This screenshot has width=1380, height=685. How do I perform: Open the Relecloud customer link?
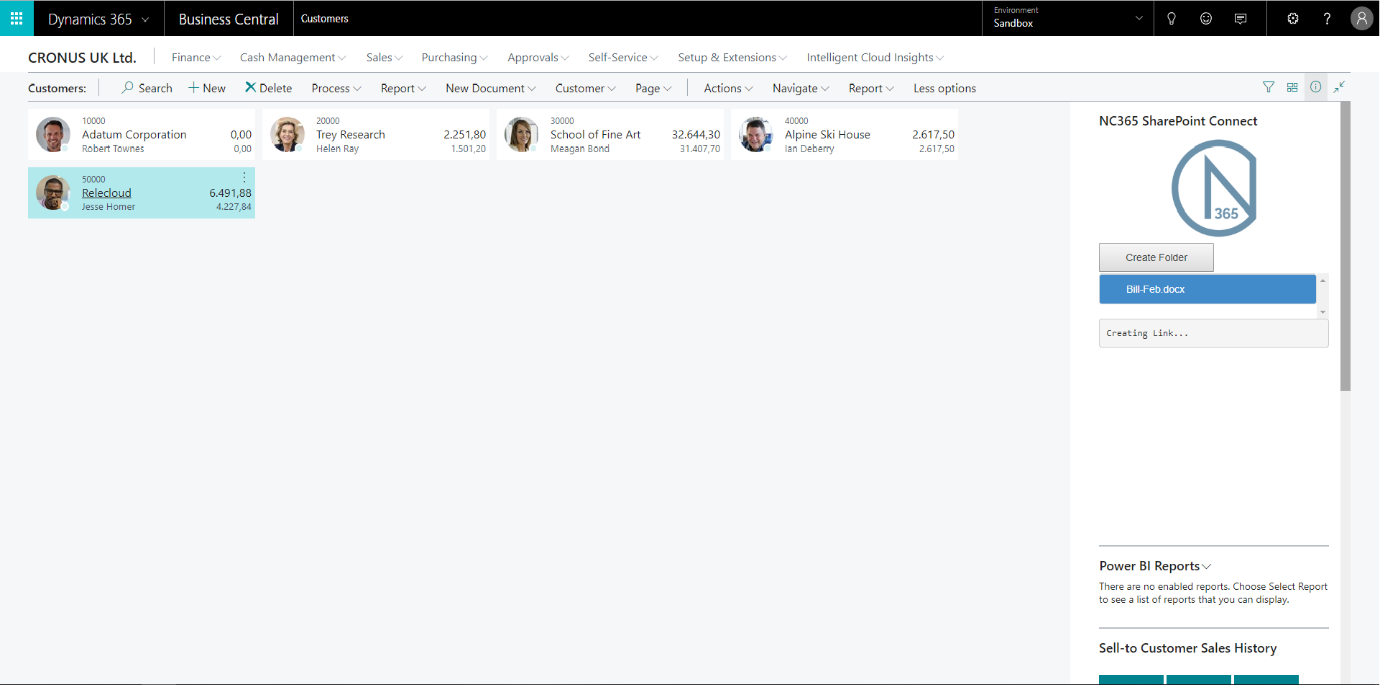click(107, 193)
